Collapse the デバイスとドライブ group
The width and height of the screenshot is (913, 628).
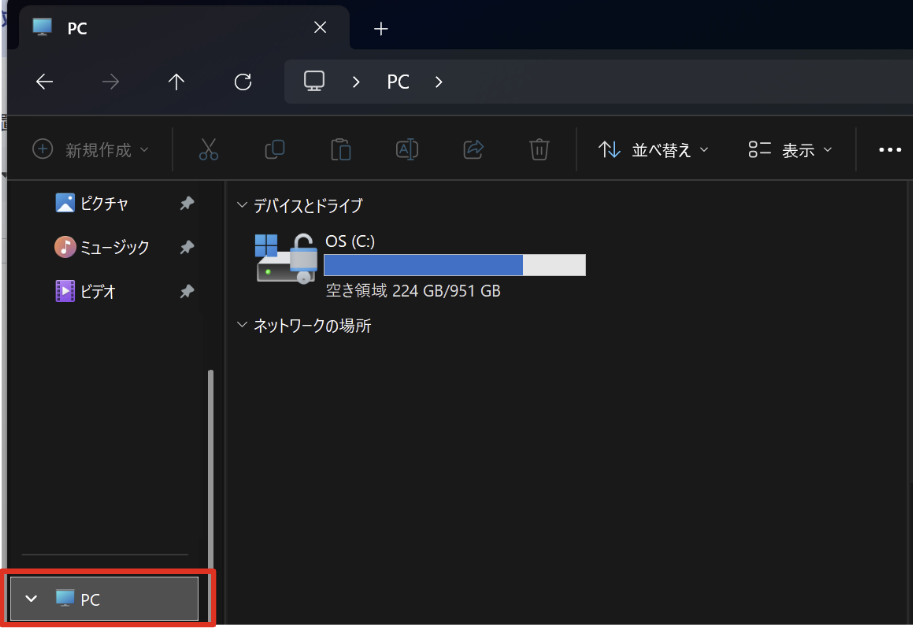(242, 205)
